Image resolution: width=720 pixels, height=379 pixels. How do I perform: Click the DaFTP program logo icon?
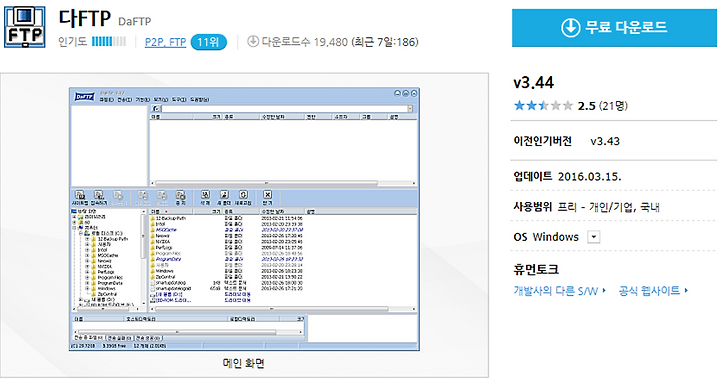[x=25, y=27]
